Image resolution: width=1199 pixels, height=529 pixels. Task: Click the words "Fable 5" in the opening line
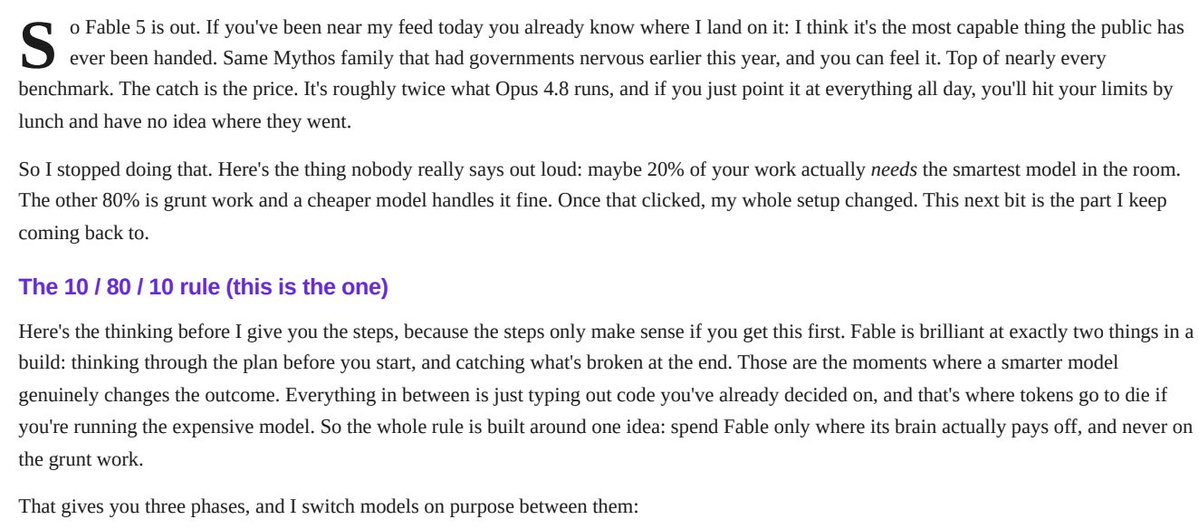[x=110, y=28]
